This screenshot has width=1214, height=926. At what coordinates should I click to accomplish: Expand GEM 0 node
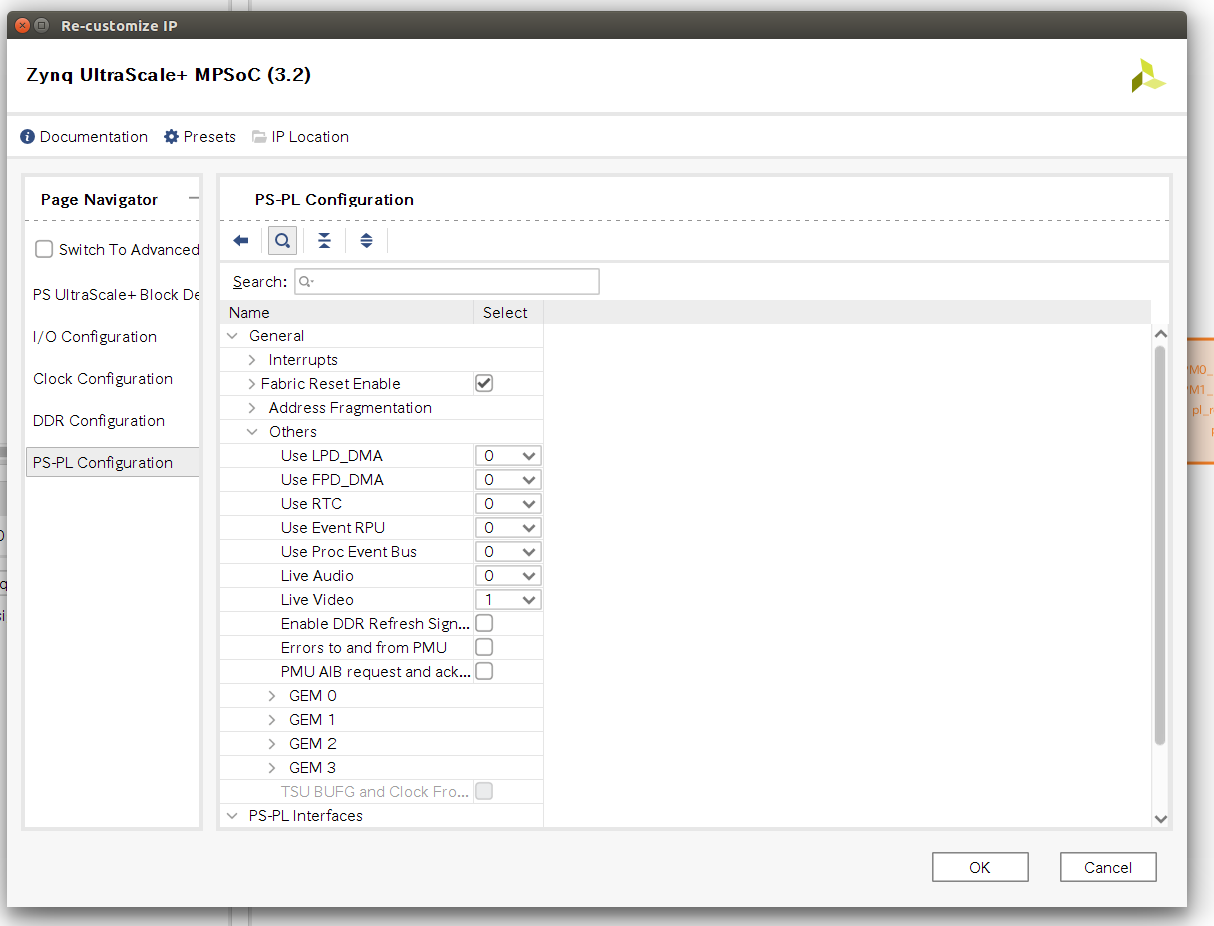pos(272,696)
